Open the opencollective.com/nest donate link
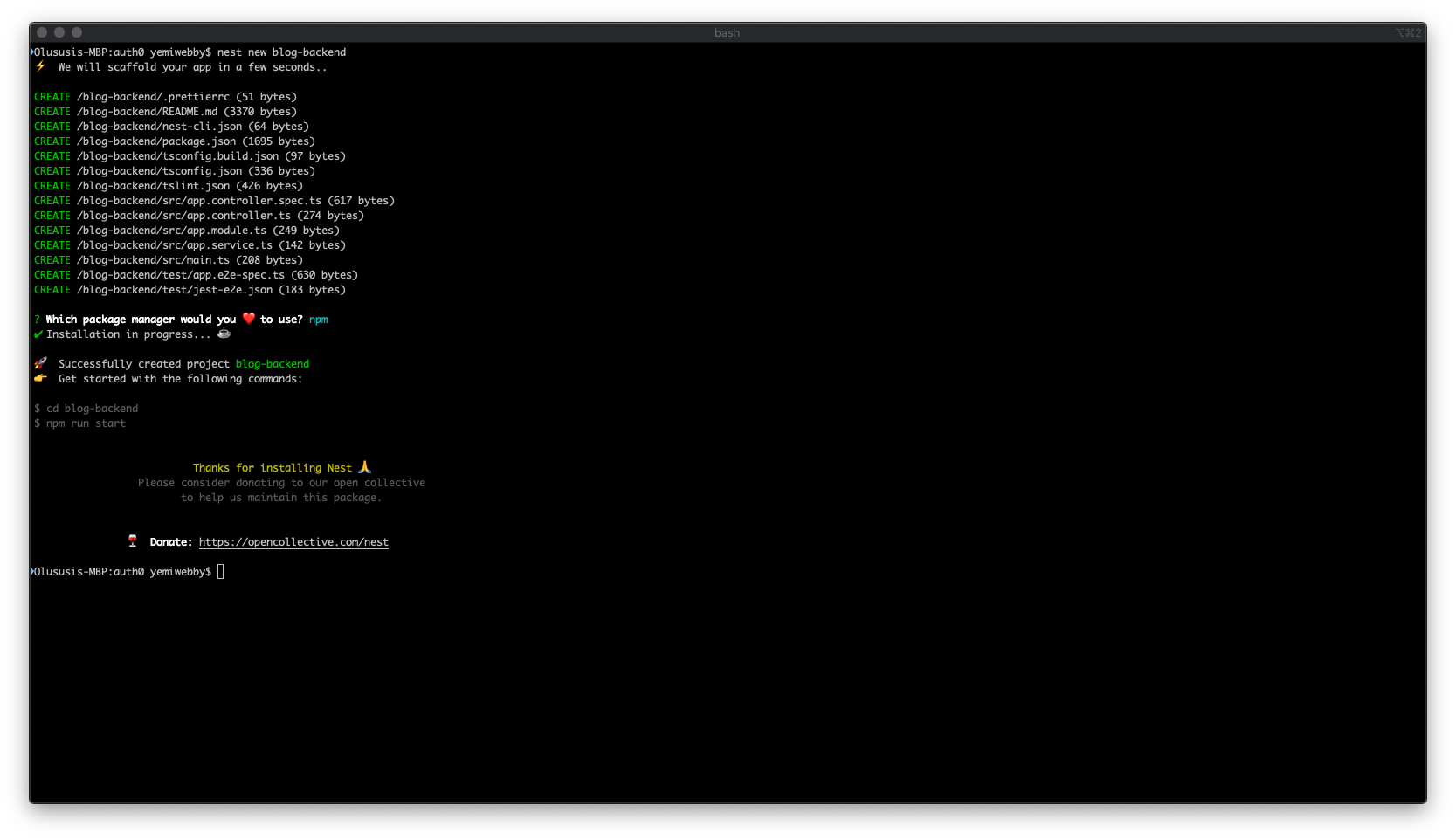Screen dimensions: 1456x840 (x=293, y=542)
